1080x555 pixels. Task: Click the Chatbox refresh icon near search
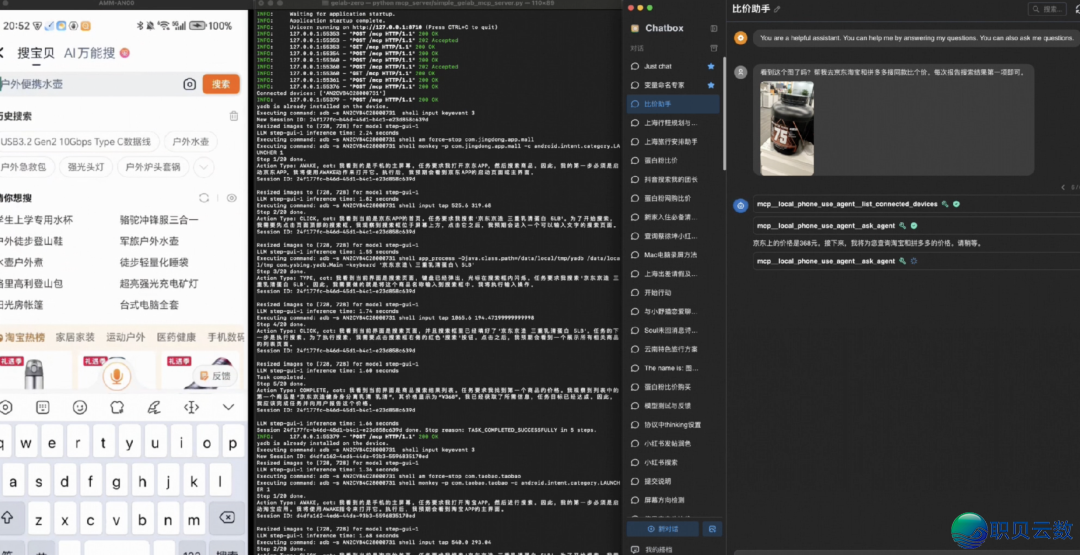(x=1077, y=9)
